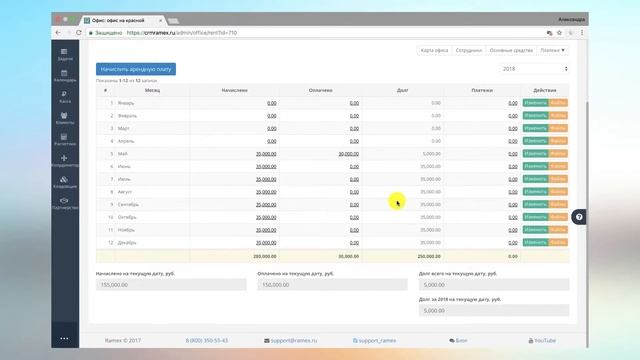Open the Май paid amount 30,000.00
640x360 pixels.
(x=349, y=154)
